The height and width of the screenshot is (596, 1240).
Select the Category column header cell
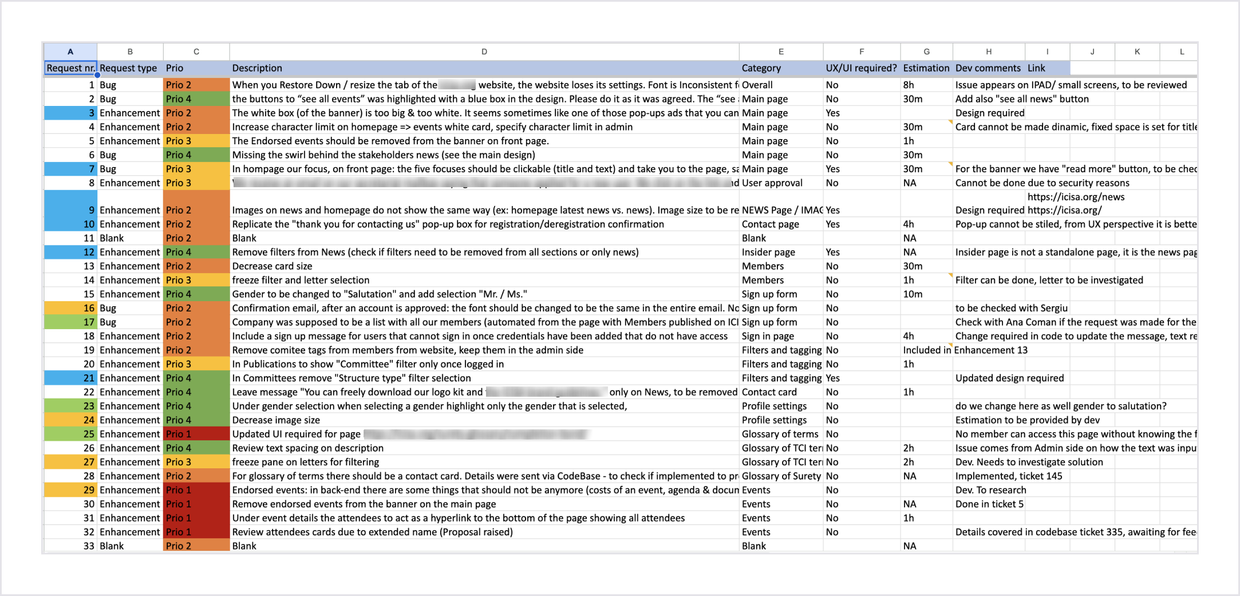[x=781, y=68]
